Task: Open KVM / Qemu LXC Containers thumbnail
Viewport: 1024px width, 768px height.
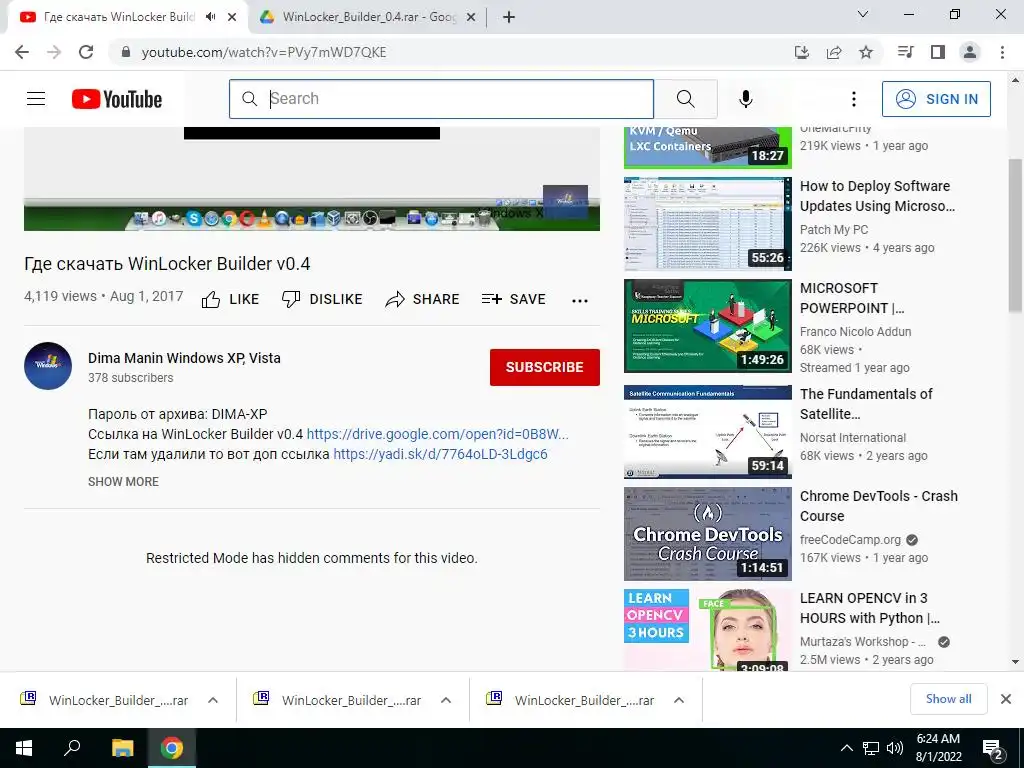Action: point(707,148)
